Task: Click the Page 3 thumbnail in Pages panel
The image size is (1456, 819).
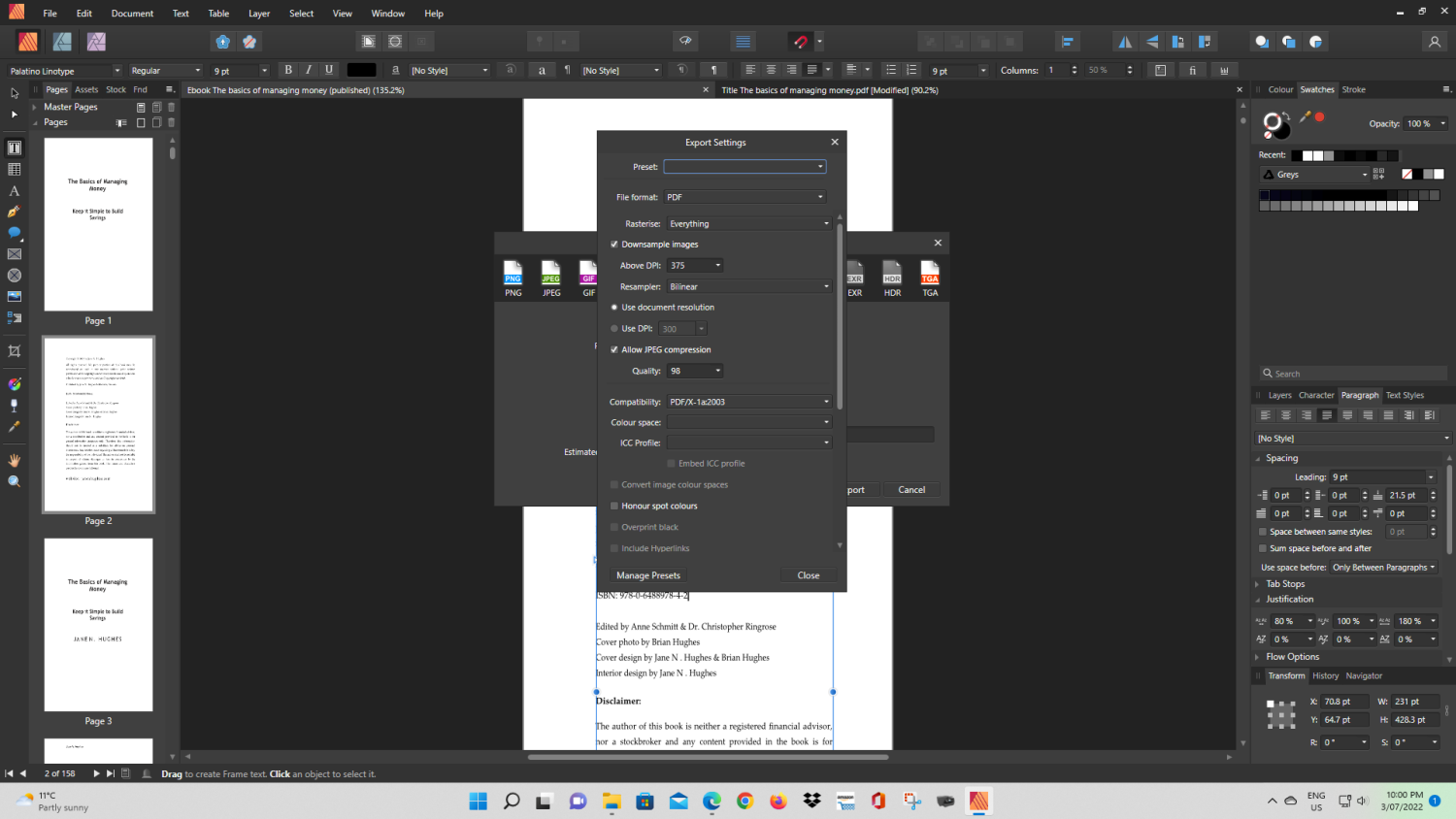Action: [x=97, y=624]
